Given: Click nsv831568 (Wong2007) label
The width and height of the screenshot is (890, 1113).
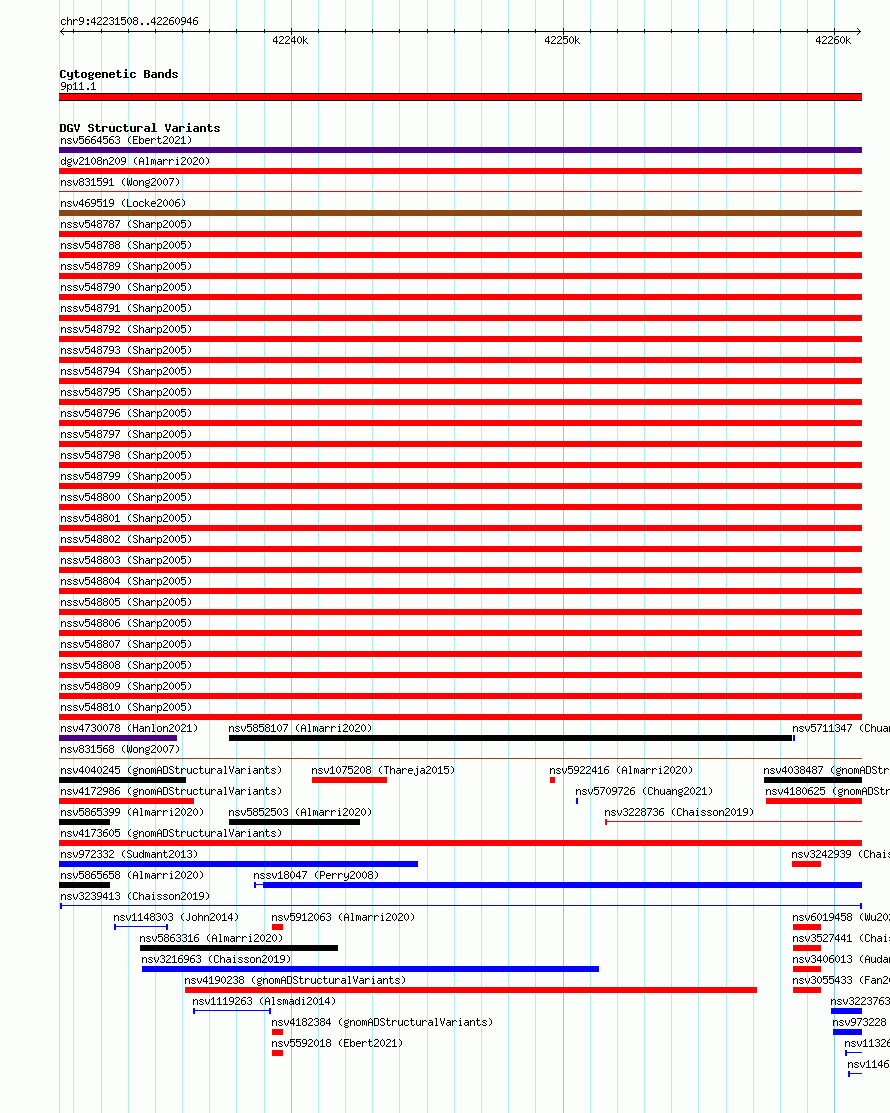Looking at the screenshot, I should (x=120, y=750).
